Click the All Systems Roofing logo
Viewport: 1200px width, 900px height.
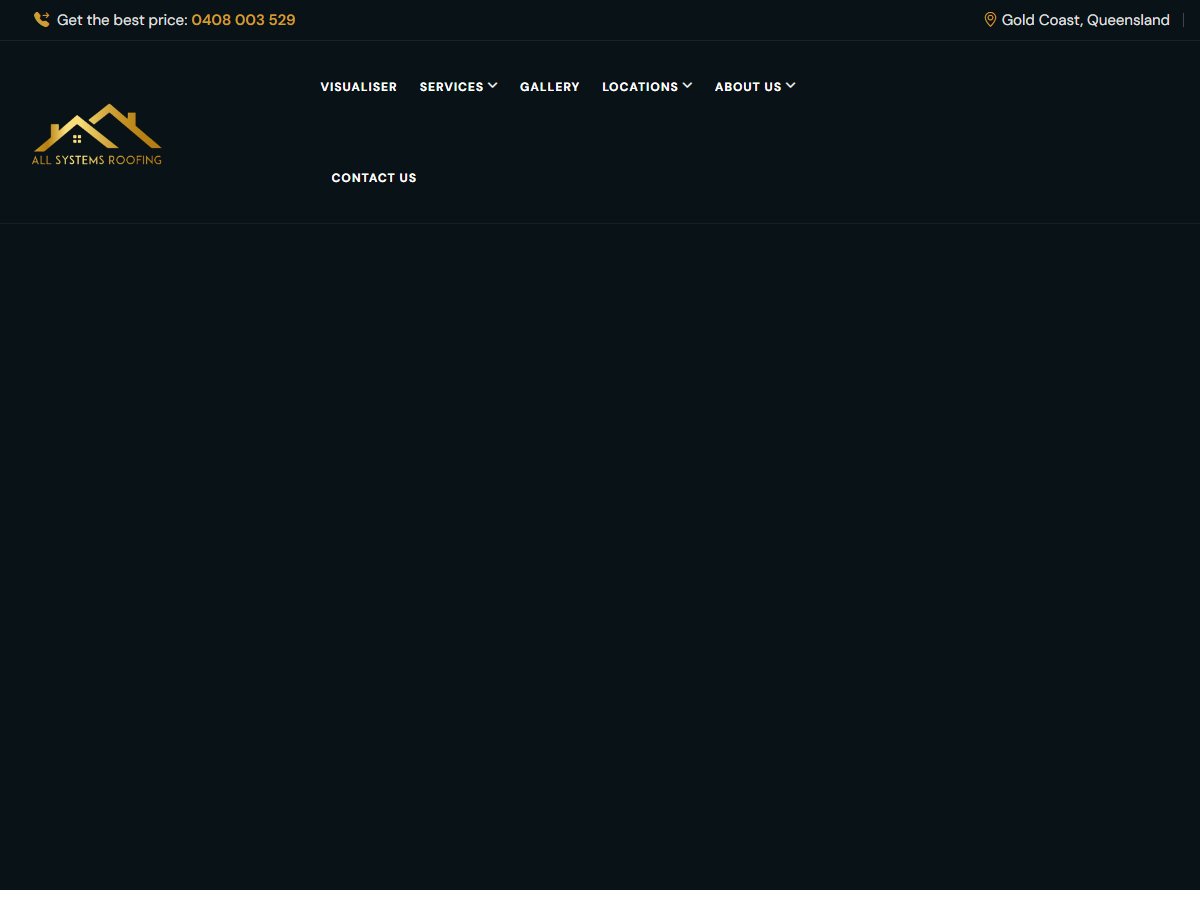tap(97, 134)
